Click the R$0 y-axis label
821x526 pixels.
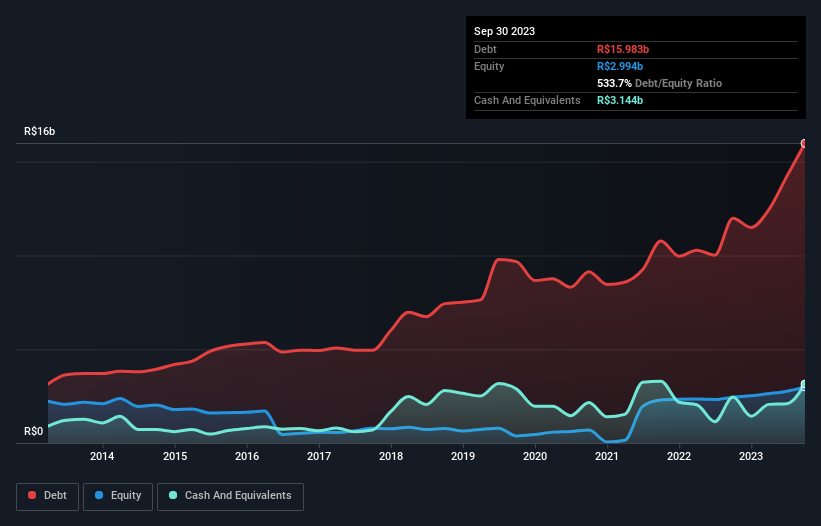(34, 432)
